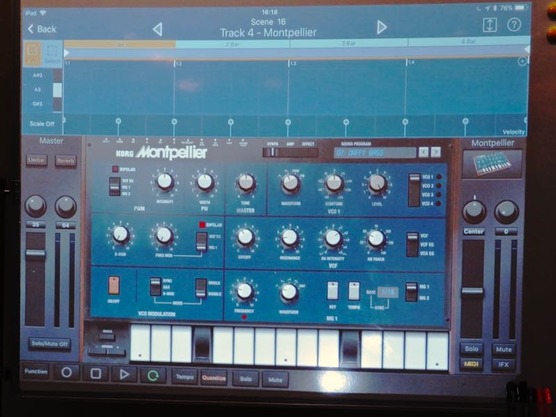Click the EG Intensity knob

click(x=333, y=238)
